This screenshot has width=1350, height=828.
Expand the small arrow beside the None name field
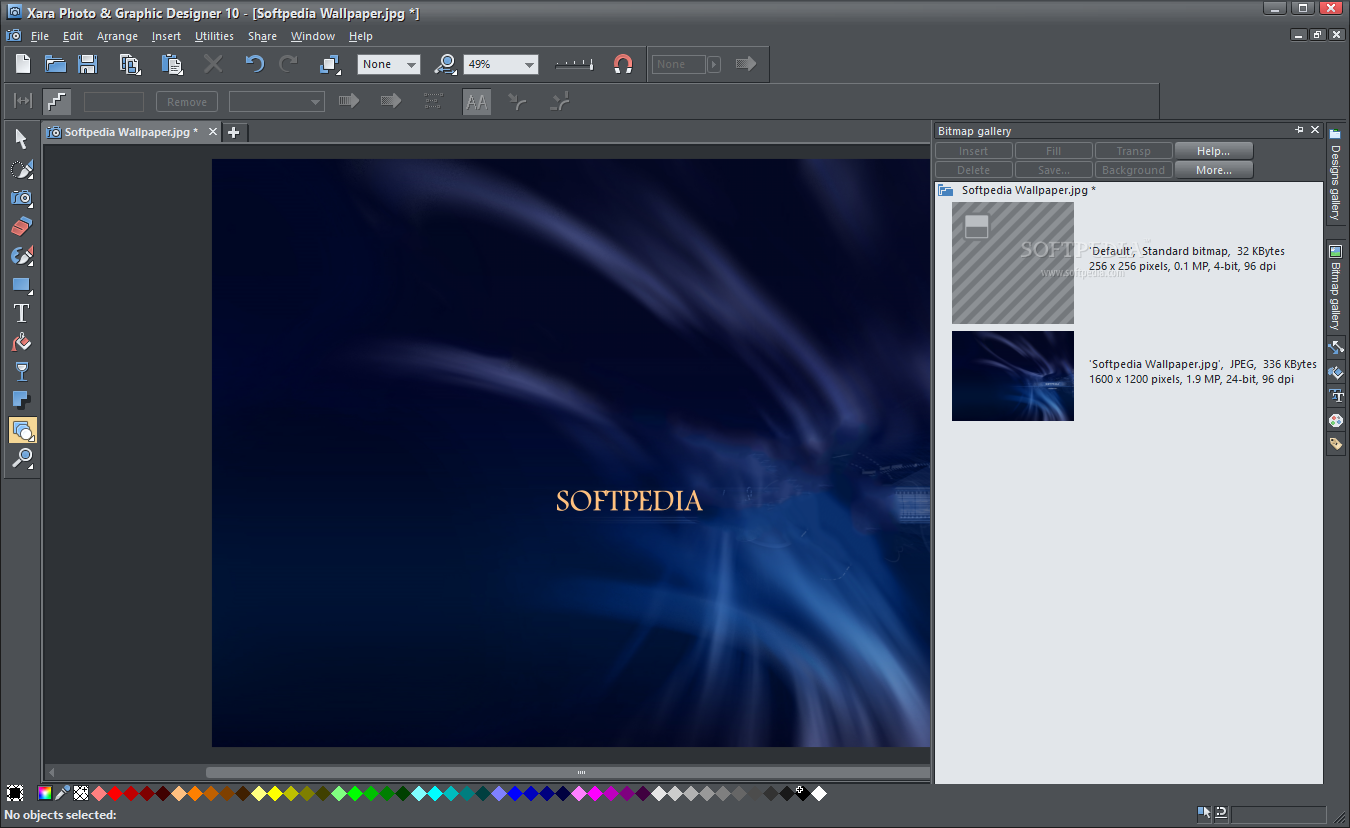tap(713, 64)
